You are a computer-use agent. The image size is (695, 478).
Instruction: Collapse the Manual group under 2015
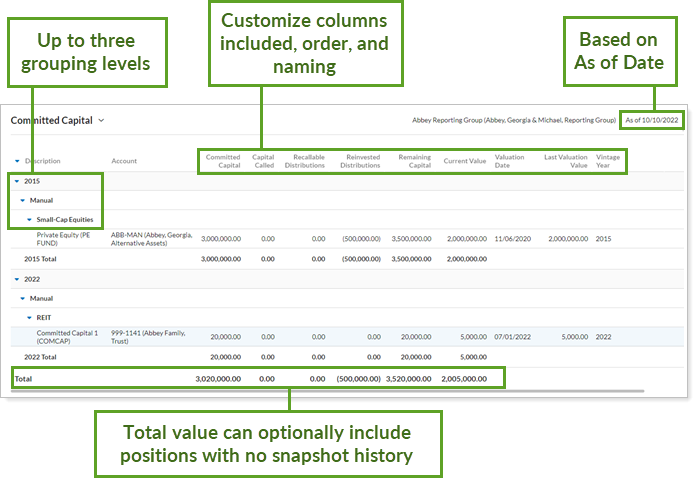tap(23, 200)
